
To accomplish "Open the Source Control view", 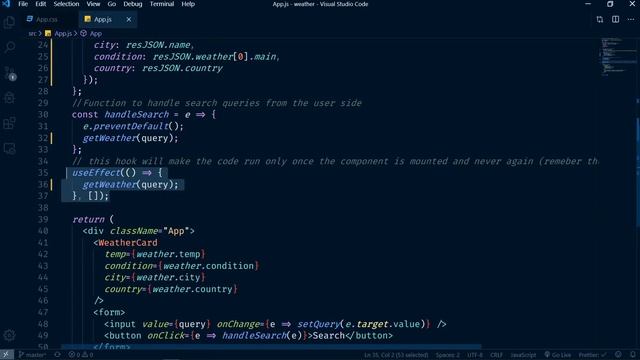I will coord(9,73).
